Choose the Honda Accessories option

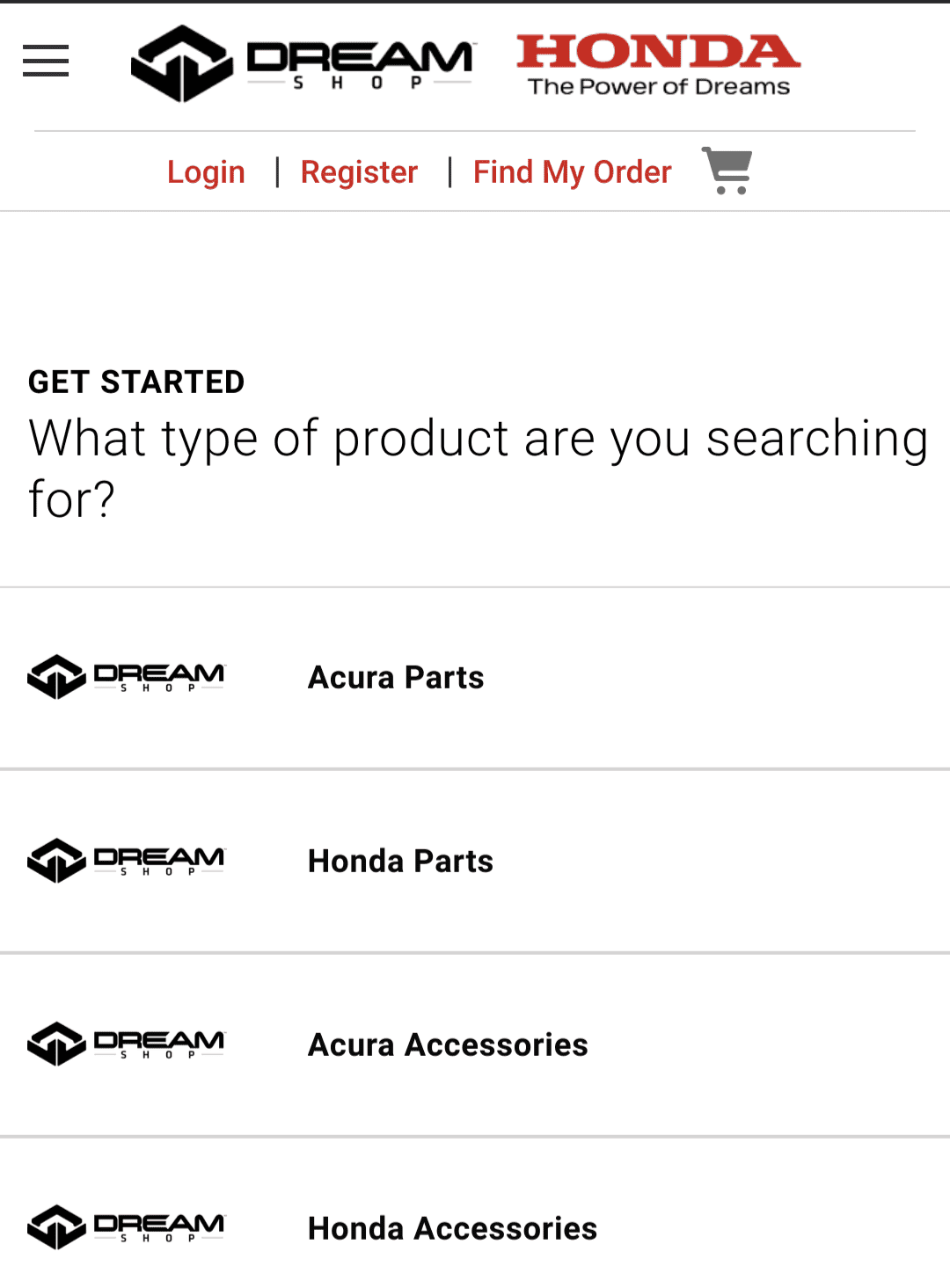tap(451, 1227)
